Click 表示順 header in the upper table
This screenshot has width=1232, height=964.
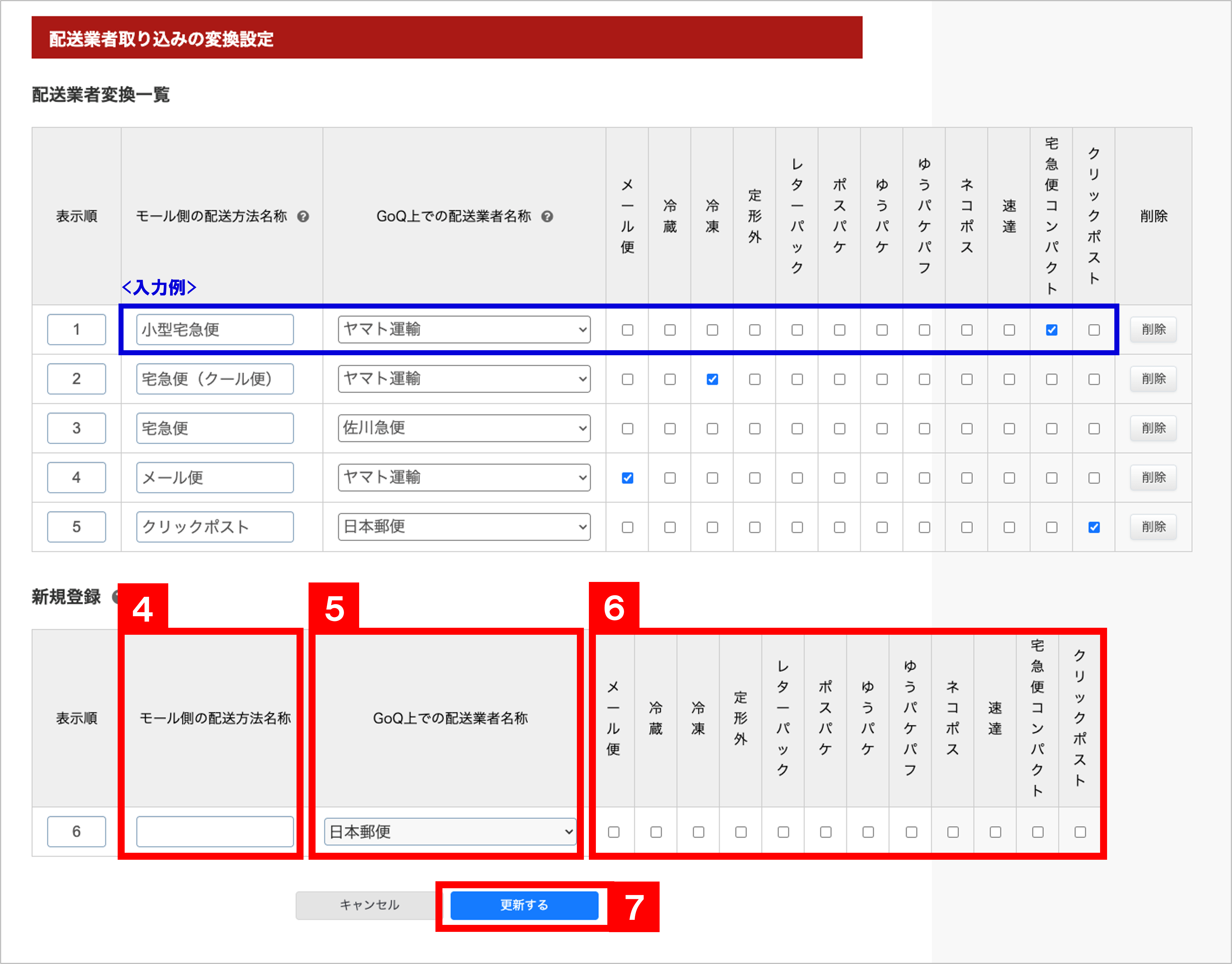[x=76, y=216]
